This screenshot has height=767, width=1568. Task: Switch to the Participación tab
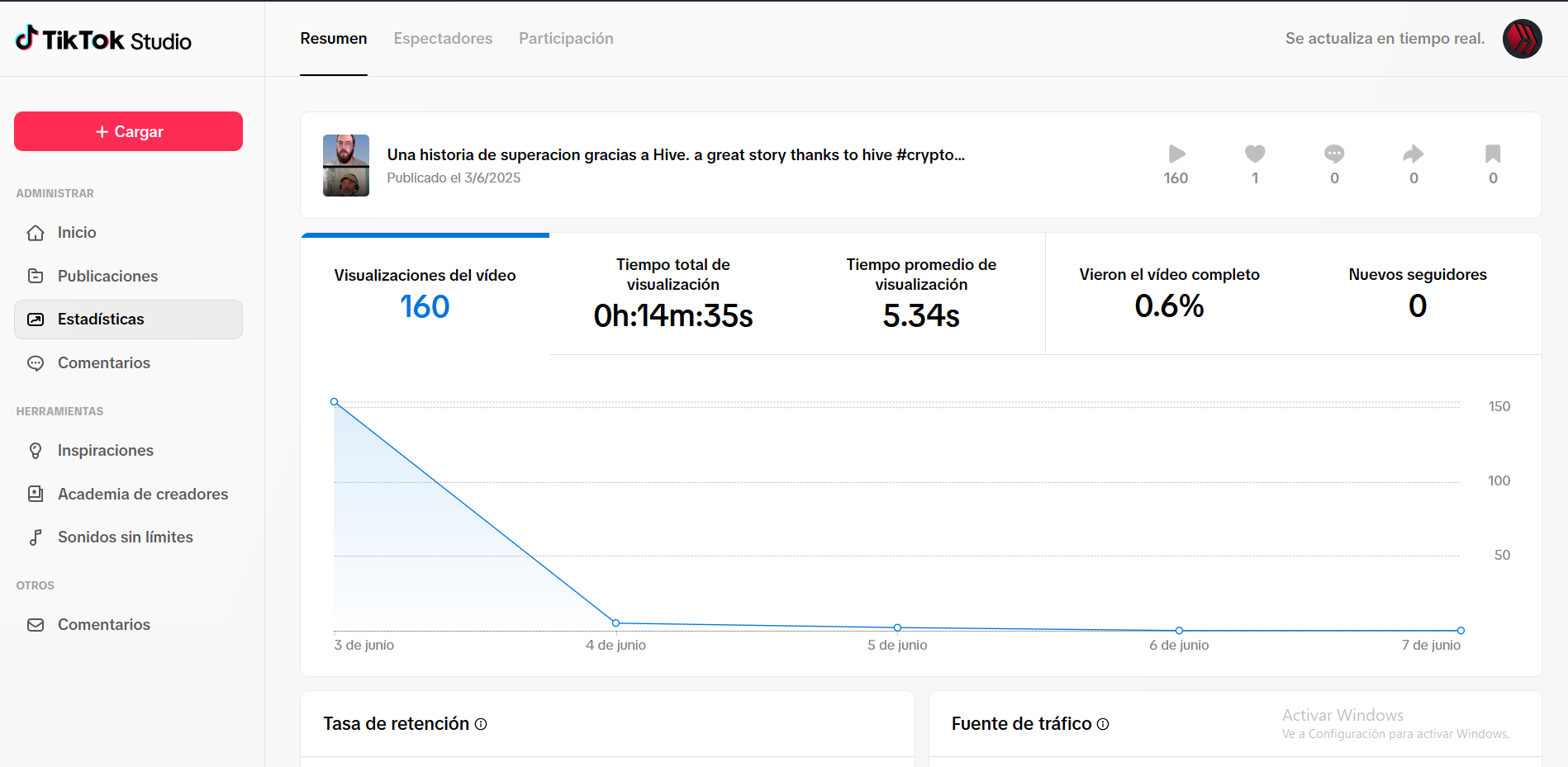pos(566,39)
